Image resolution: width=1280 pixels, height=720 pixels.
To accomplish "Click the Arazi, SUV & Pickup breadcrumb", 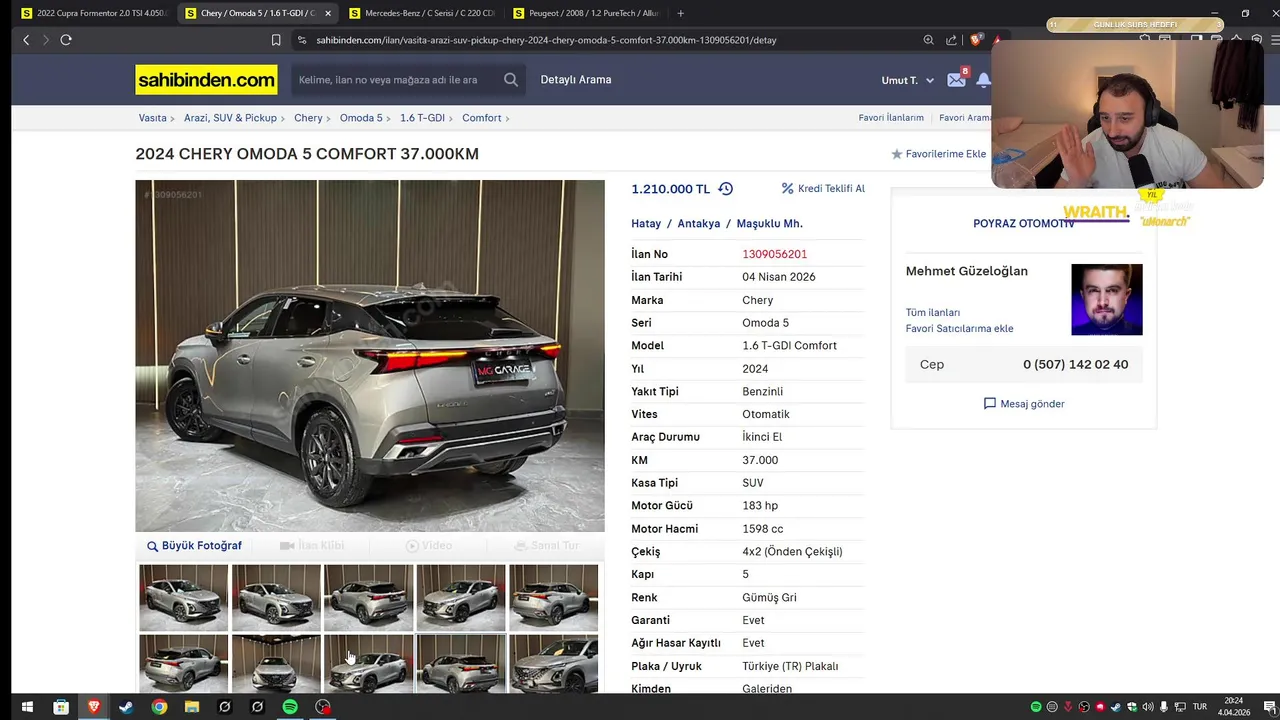I will 230,118.
